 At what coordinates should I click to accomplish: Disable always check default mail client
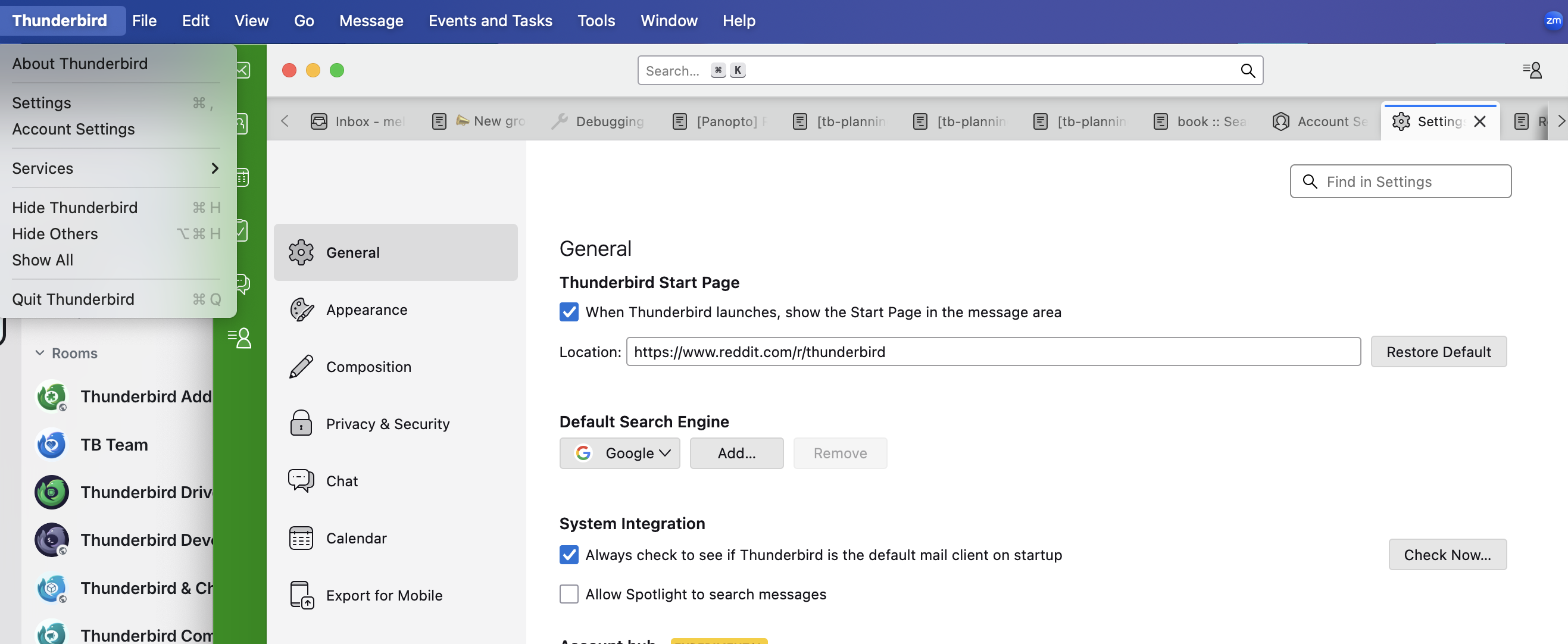569,555
